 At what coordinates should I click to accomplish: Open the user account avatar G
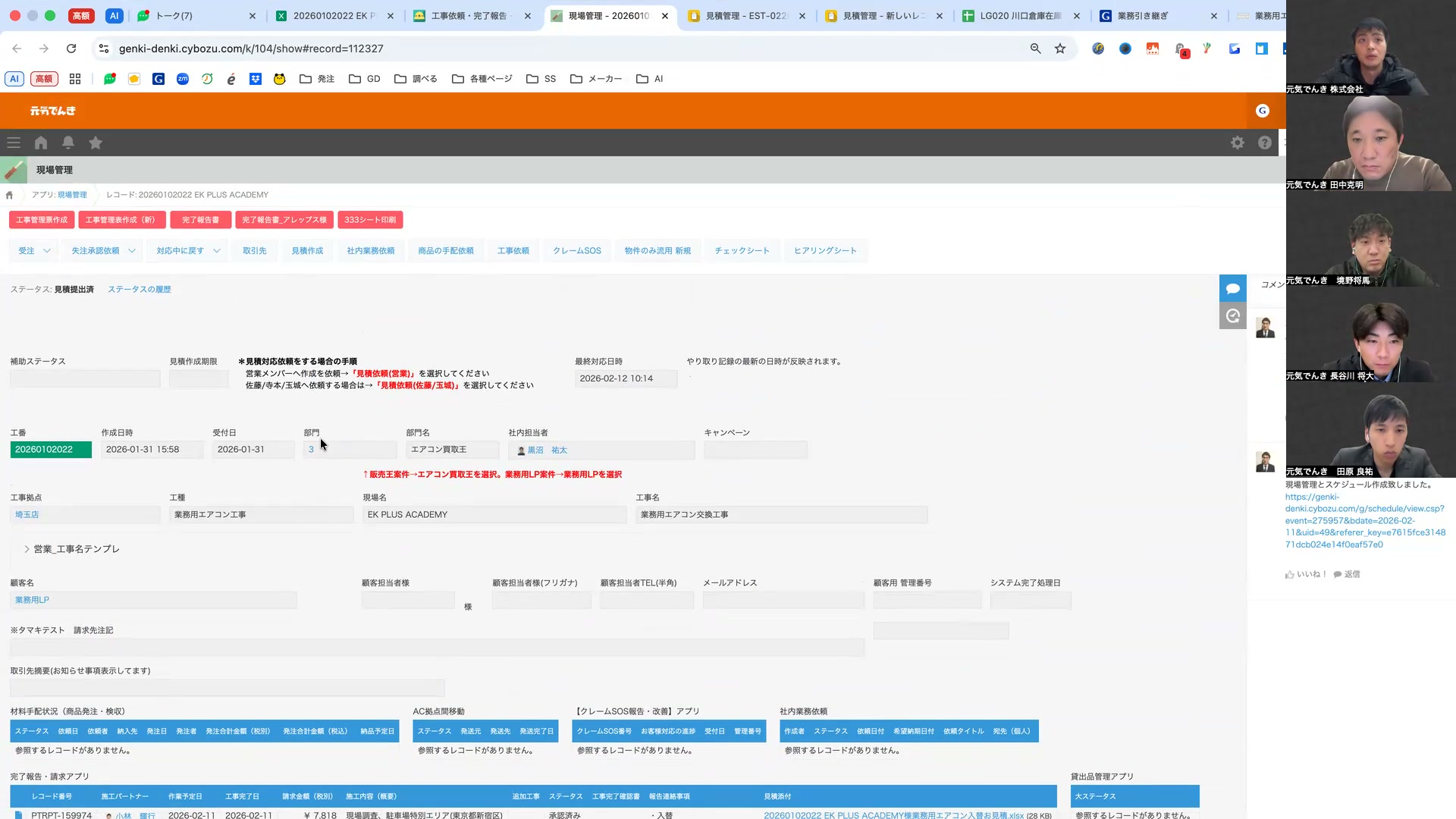[1263, 111]
